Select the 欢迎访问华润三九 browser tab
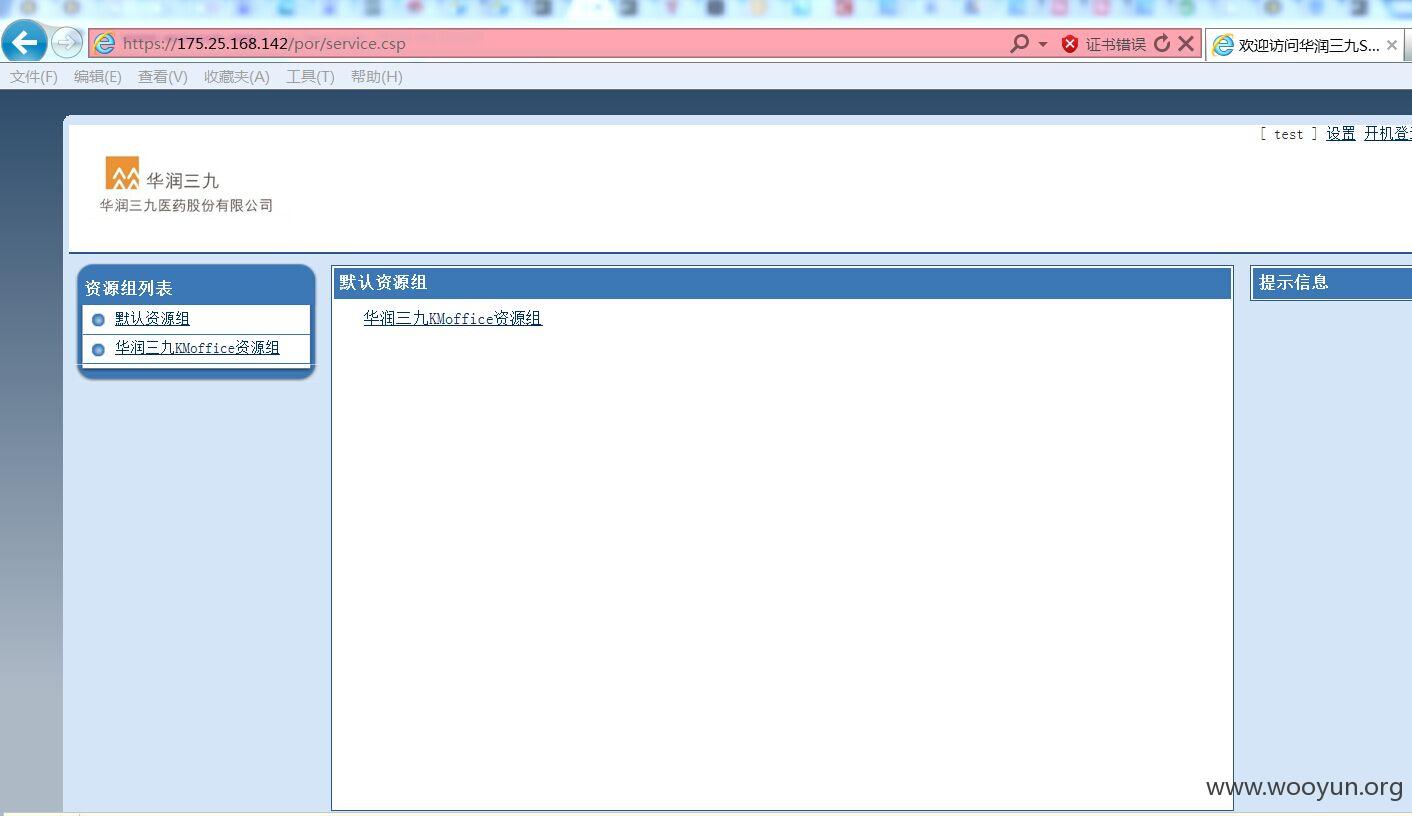The height and width of the screenshot is (816, 1412). [1305, 45]
